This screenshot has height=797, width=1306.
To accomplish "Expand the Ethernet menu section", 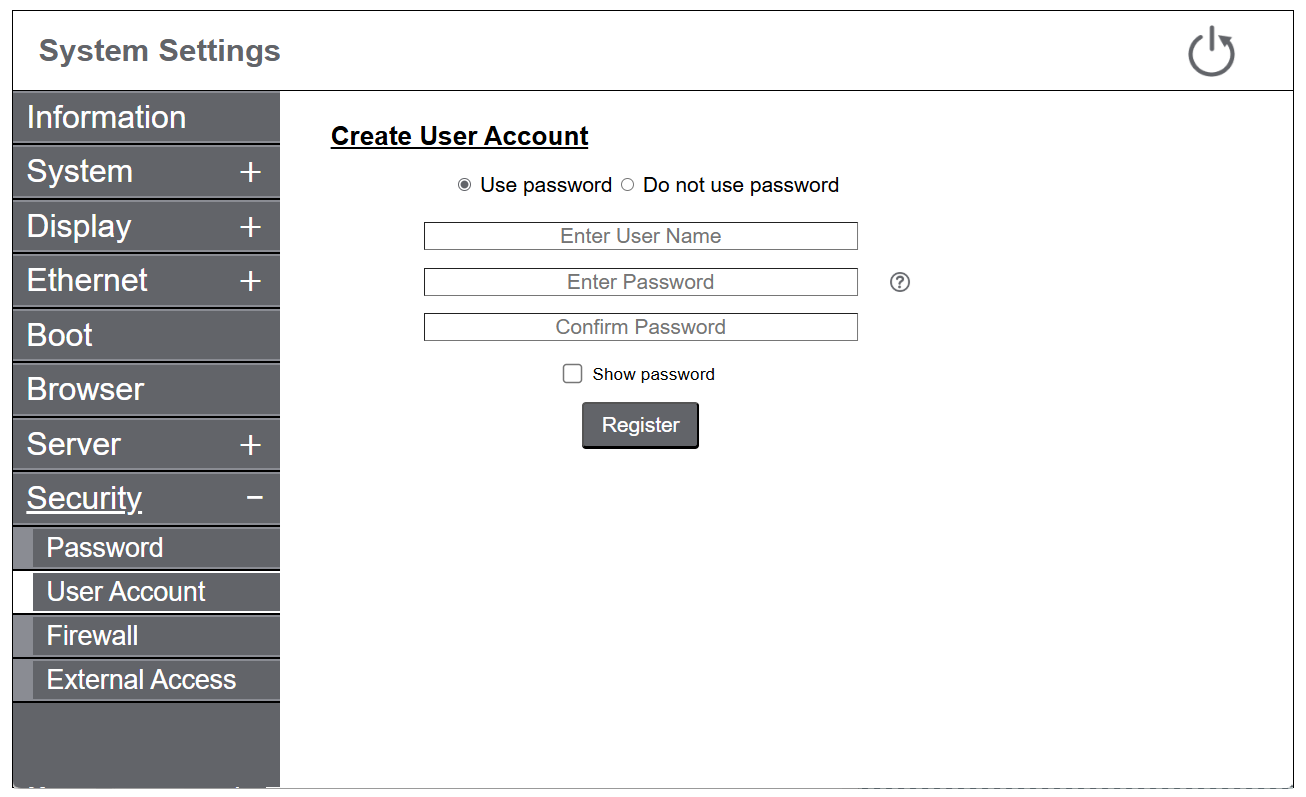I will point(250,281).
